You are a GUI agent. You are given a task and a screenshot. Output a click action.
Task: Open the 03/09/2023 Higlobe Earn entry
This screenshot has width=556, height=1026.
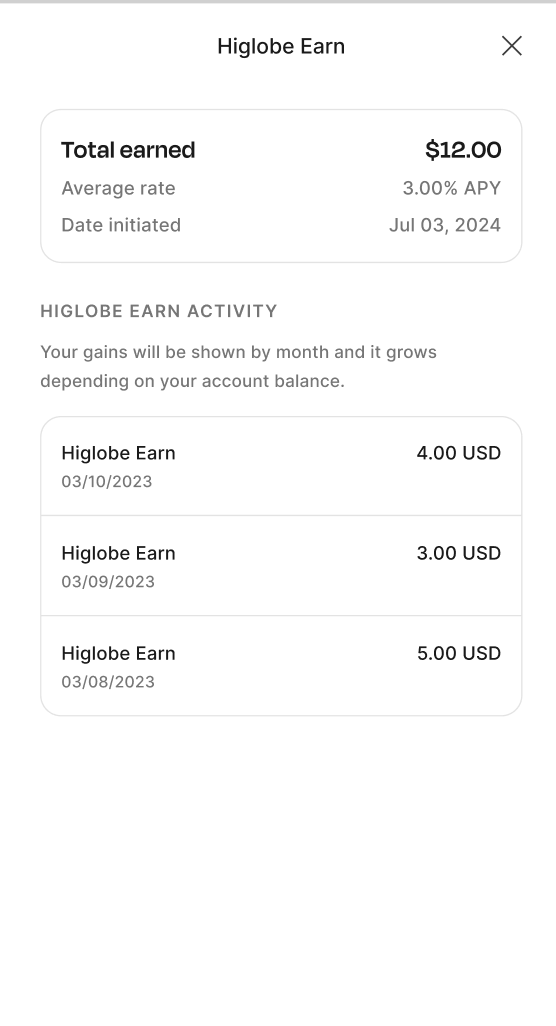pos(281,565)
